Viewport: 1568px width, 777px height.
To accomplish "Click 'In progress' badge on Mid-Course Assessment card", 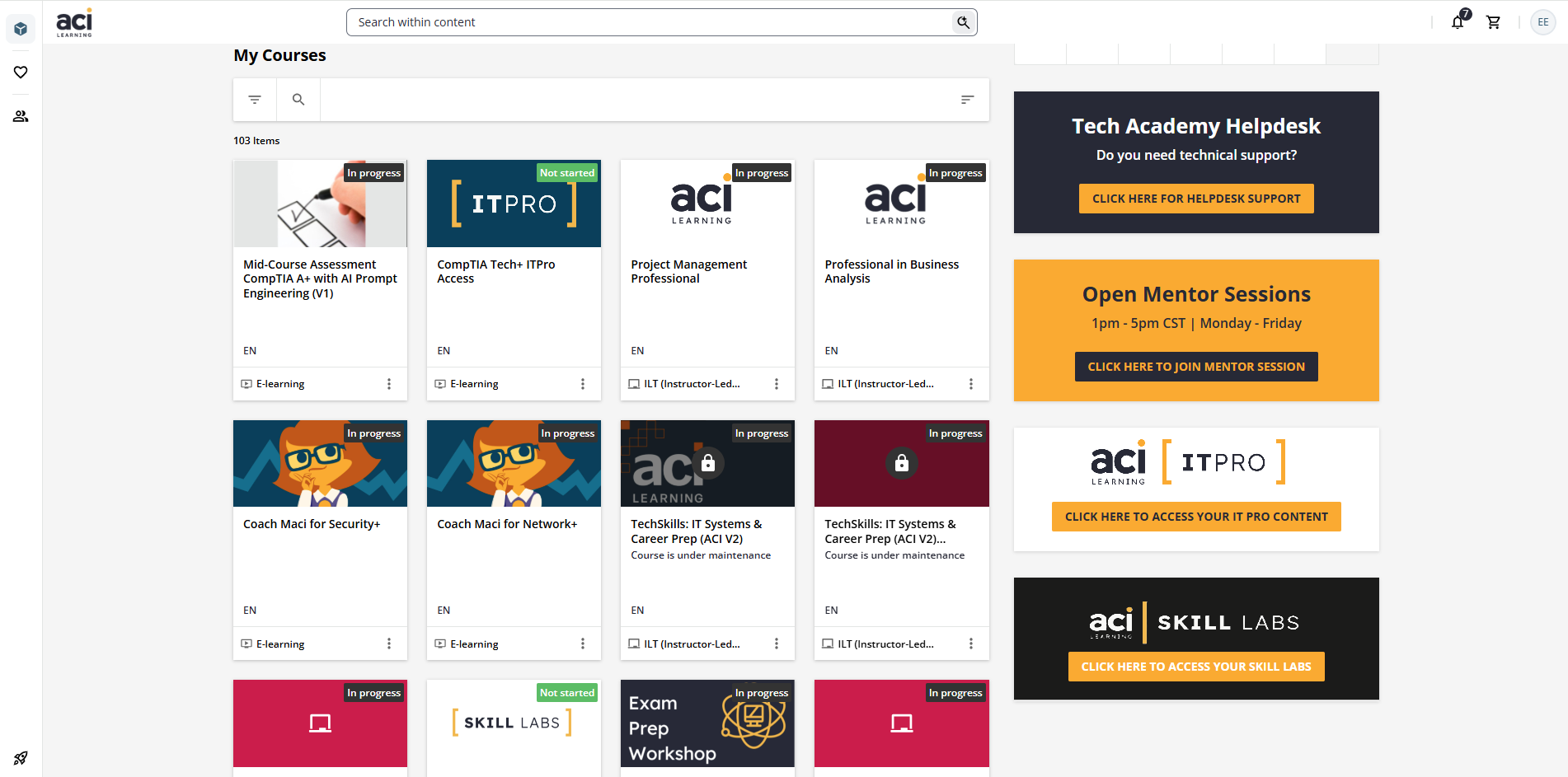I will [373, 173].
